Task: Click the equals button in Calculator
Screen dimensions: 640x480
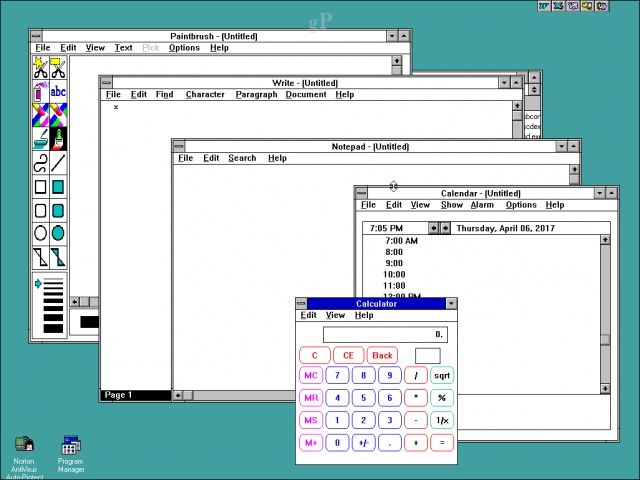Action: [442, 443]
